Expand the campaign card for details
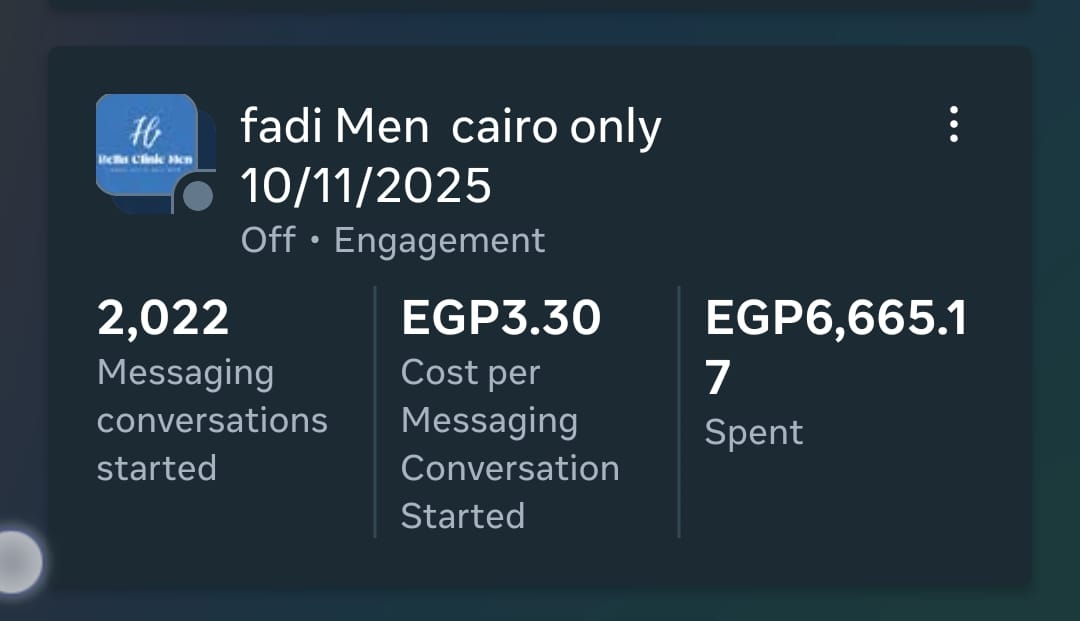This screenshot has width=1080, height=621. tap(540, 310)
